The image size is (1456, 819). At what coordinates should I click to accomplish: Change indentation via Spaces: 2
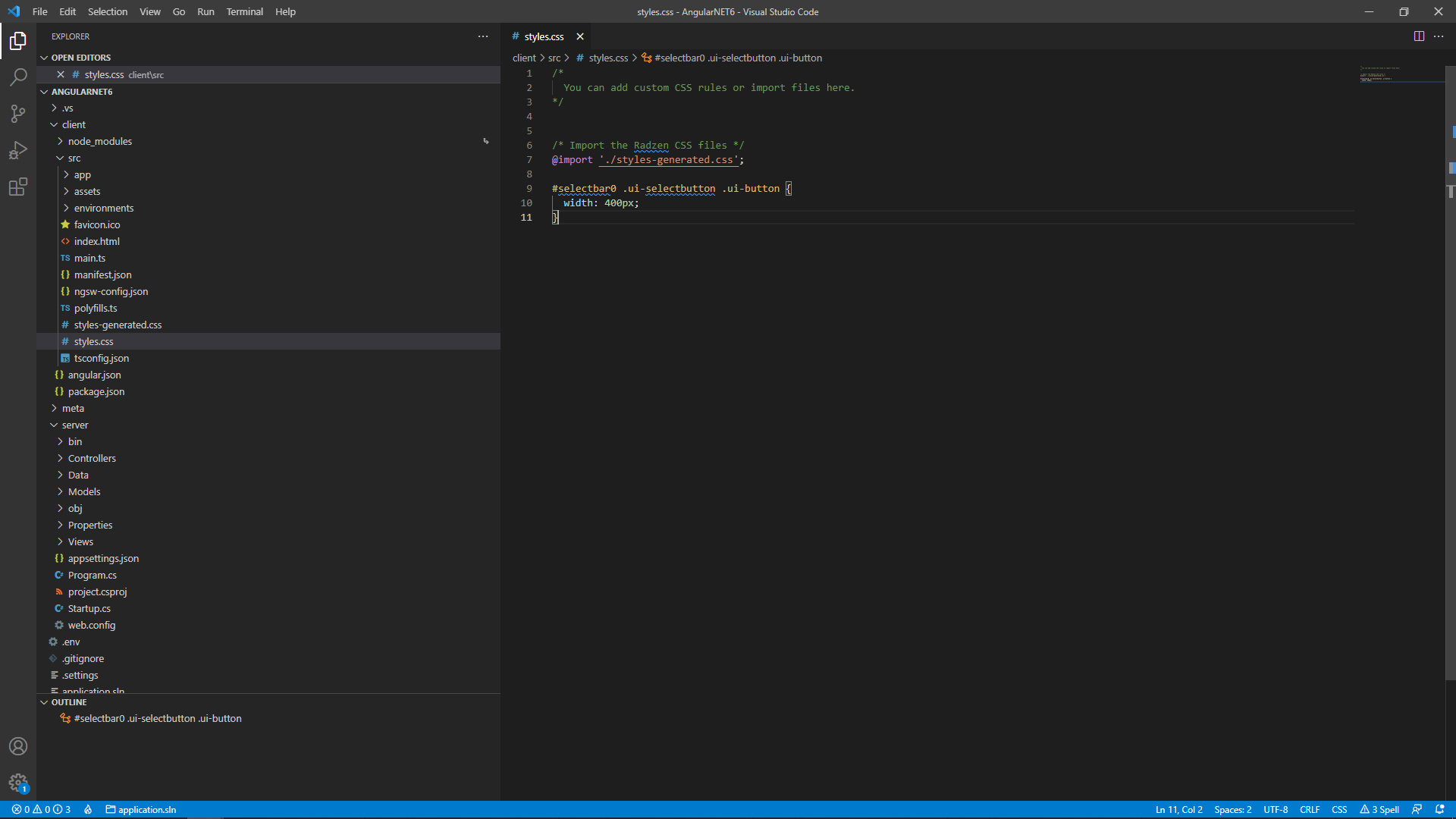(1232, 810)
